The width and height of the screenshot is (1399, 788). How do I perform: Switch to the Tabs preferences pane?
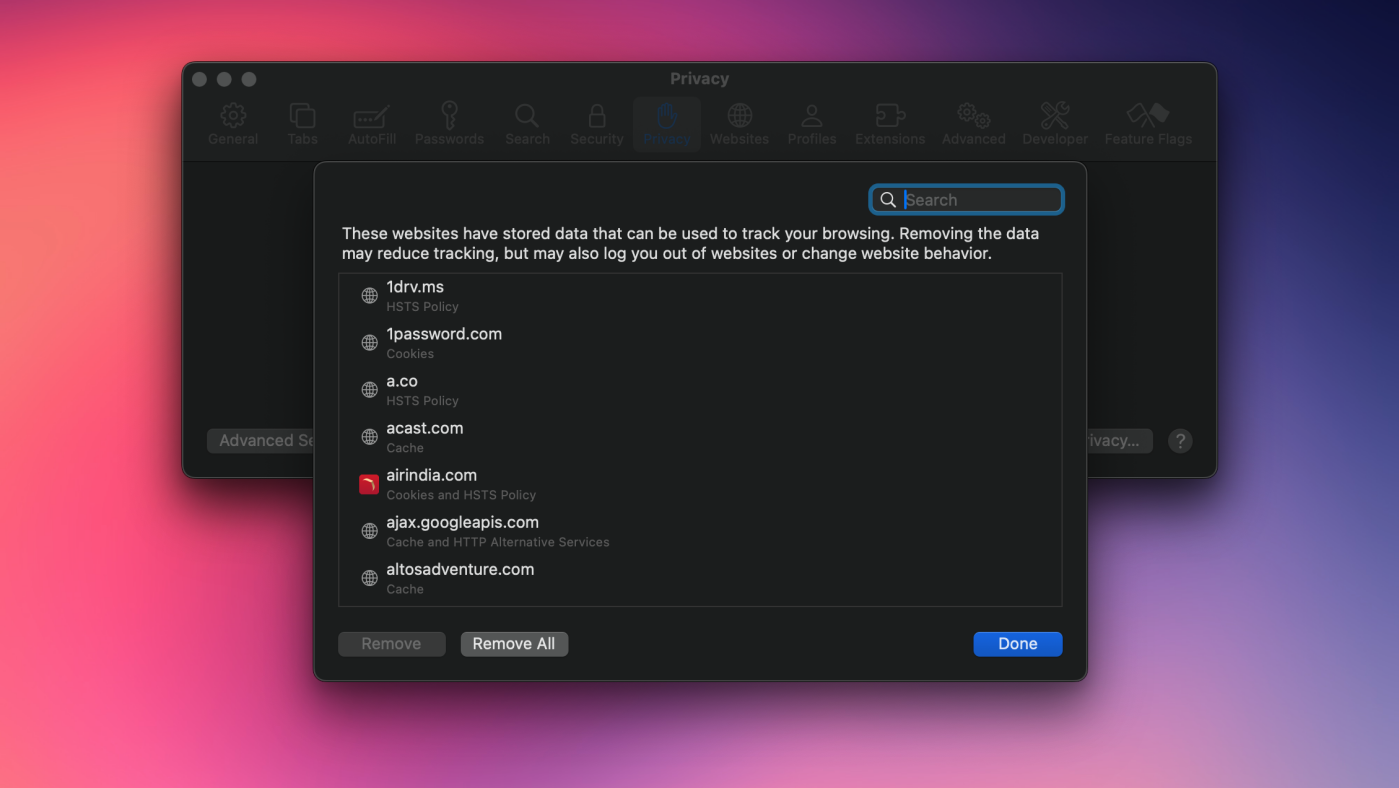point(302,124)
